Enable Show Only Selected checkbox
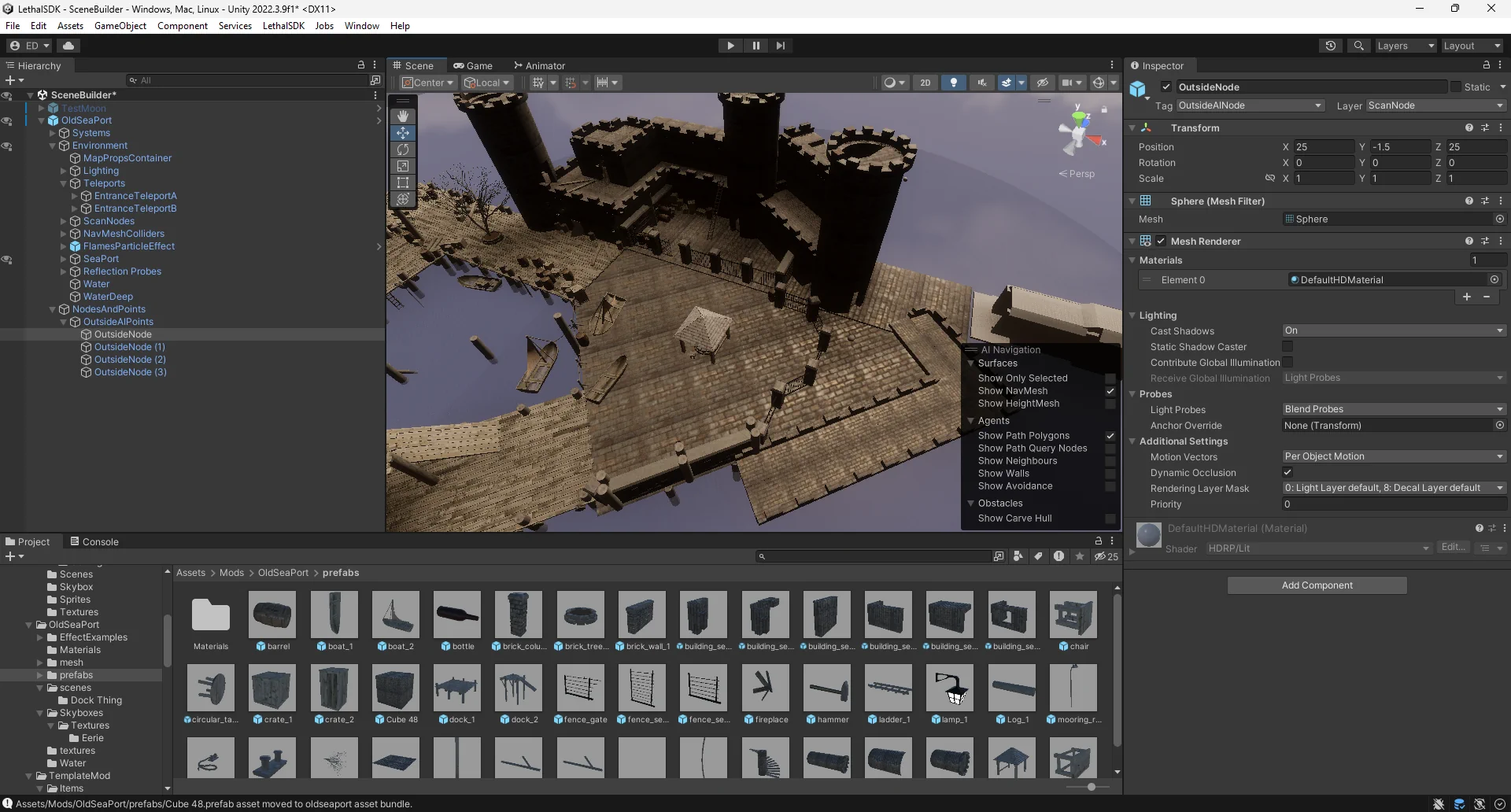Viewport: 1511px width, 812px height. click(1110, 378)
